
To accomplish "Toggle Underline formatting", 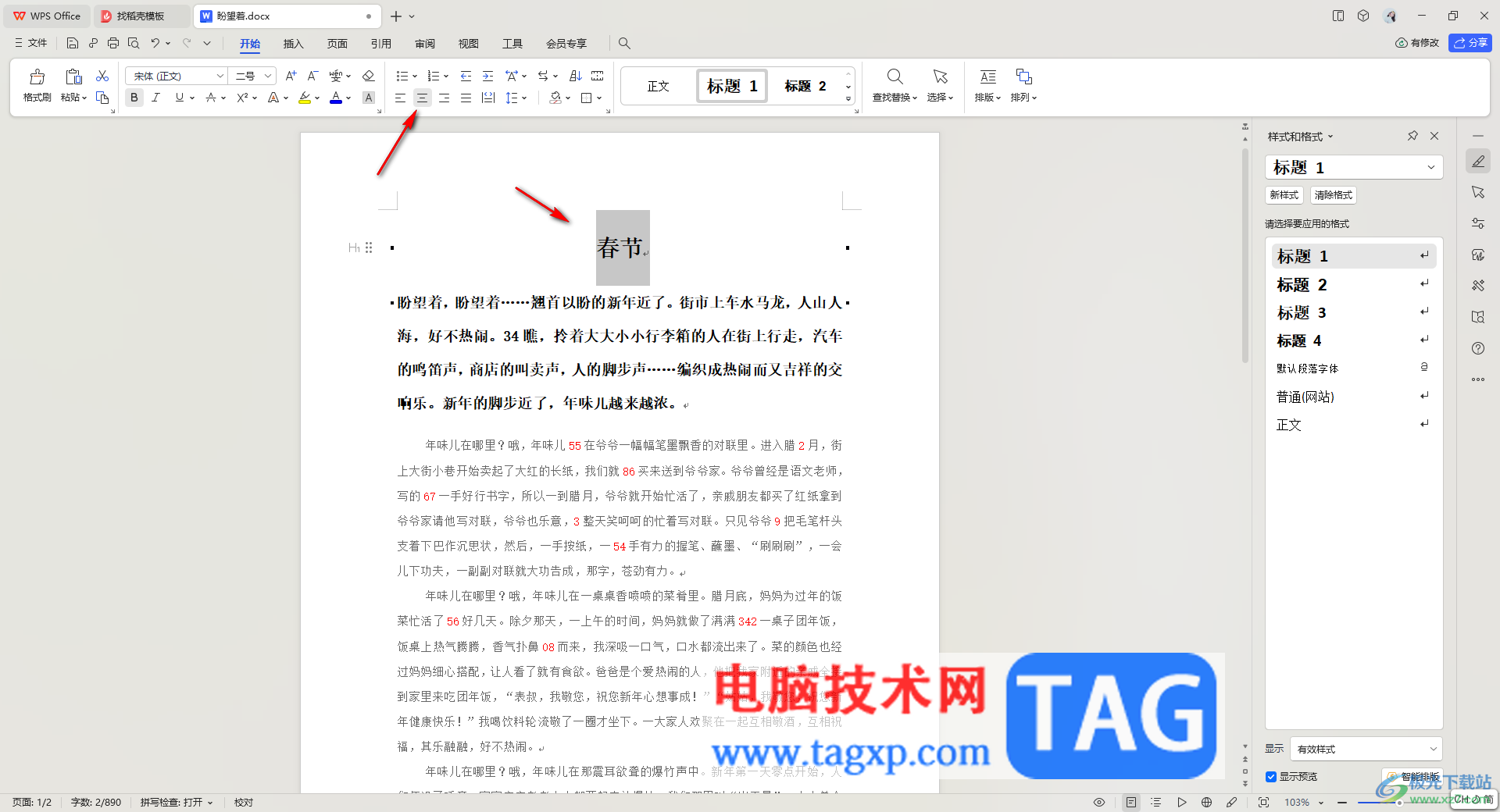I will coord(180,98).
